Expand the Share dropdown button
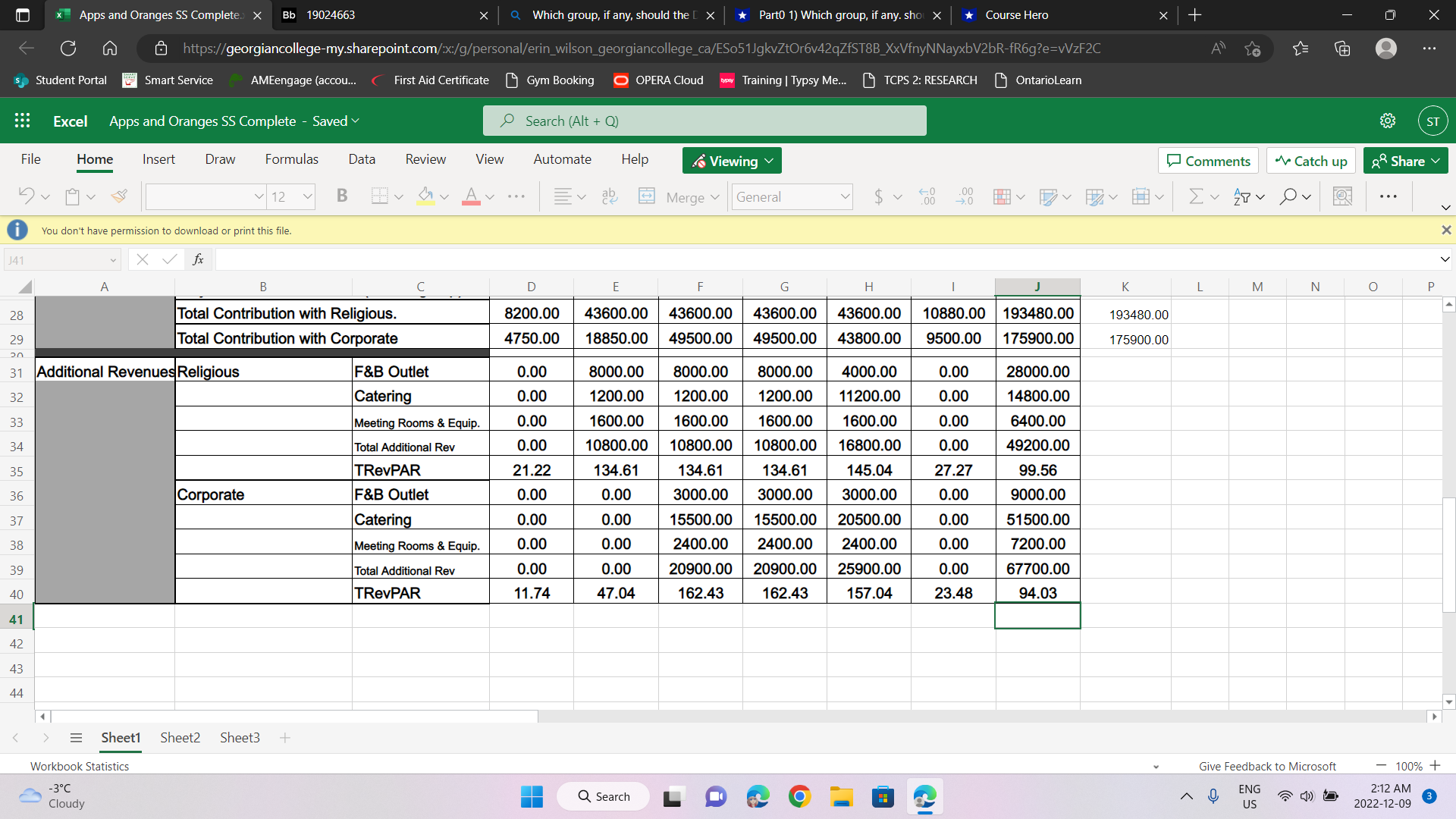The height and width of the screenshot is (819, 1456). [1436, 161]
